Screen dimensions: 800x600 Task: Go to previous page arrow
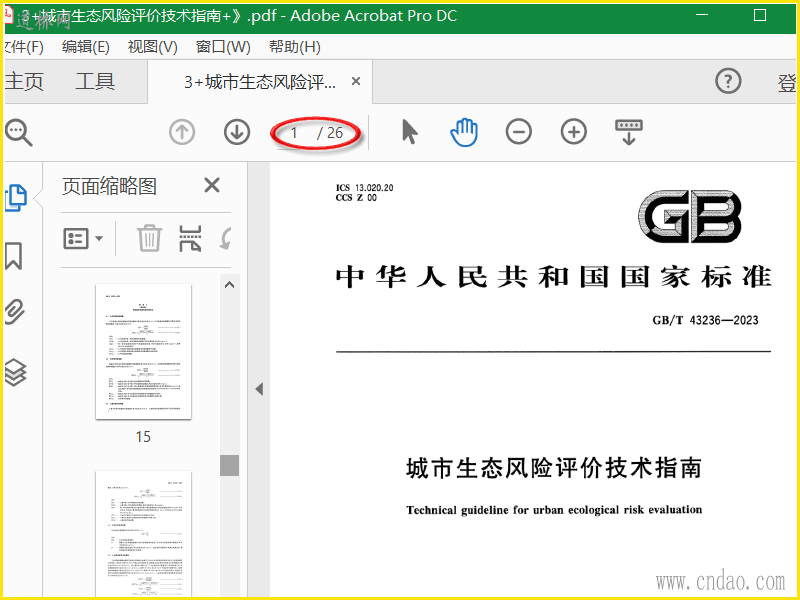[182, 132]
